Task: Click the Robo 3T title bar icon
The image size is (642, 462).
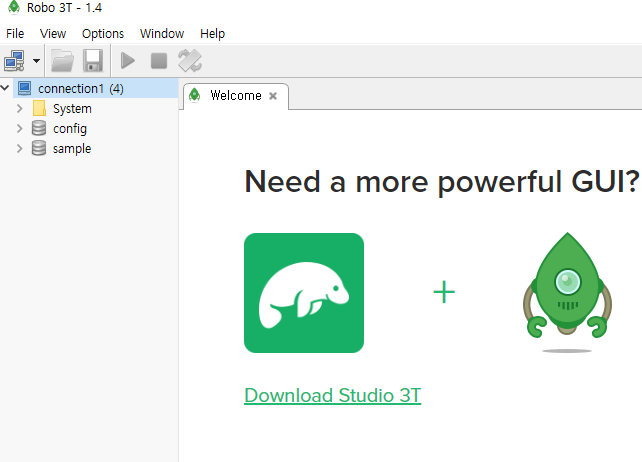Action: (x=14, y=7)
